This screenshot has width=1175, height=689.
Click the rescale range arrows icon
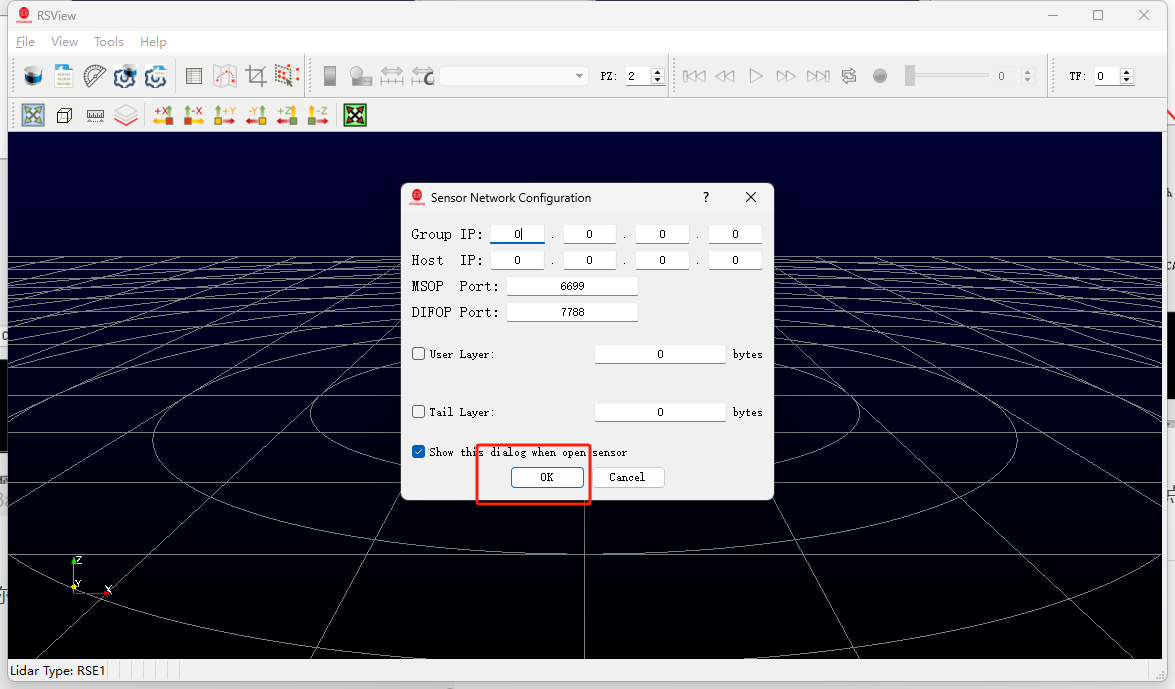coord(391,76)
